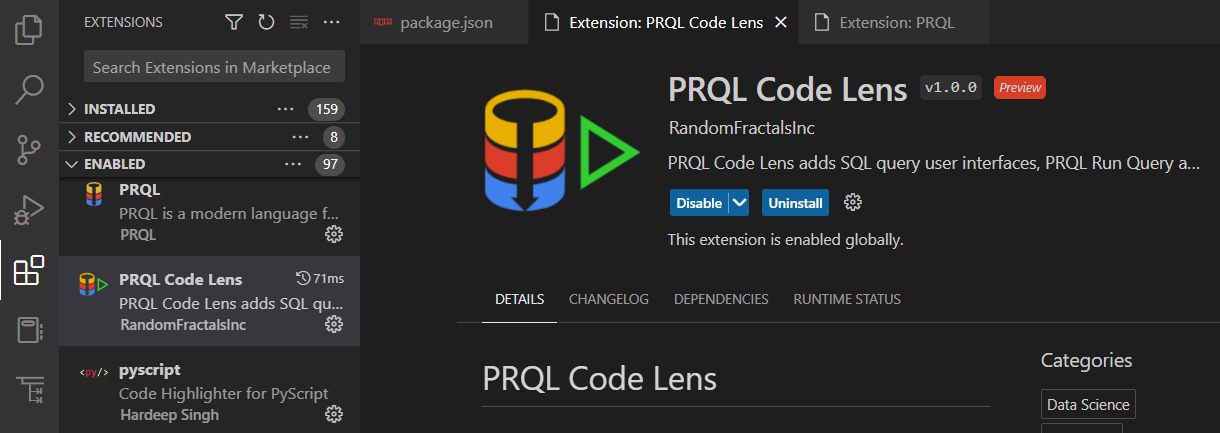The image size is (1220, 433).
Task: Refresh the extensions list
Action: pyautogui.click(x=266, y=22)
